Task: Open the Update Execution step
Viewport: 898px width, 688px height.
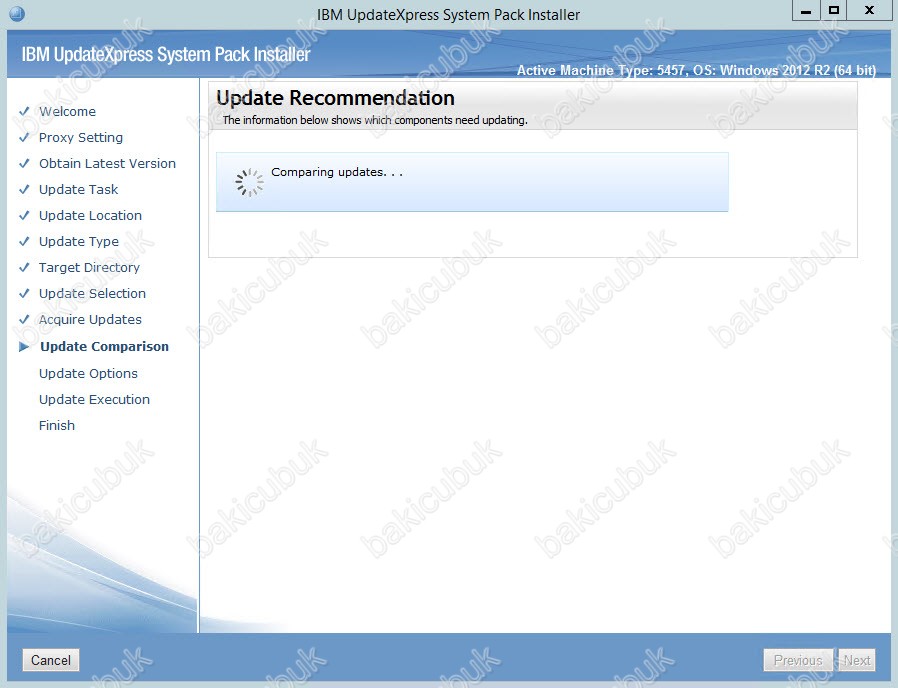Action: point(94,399)
